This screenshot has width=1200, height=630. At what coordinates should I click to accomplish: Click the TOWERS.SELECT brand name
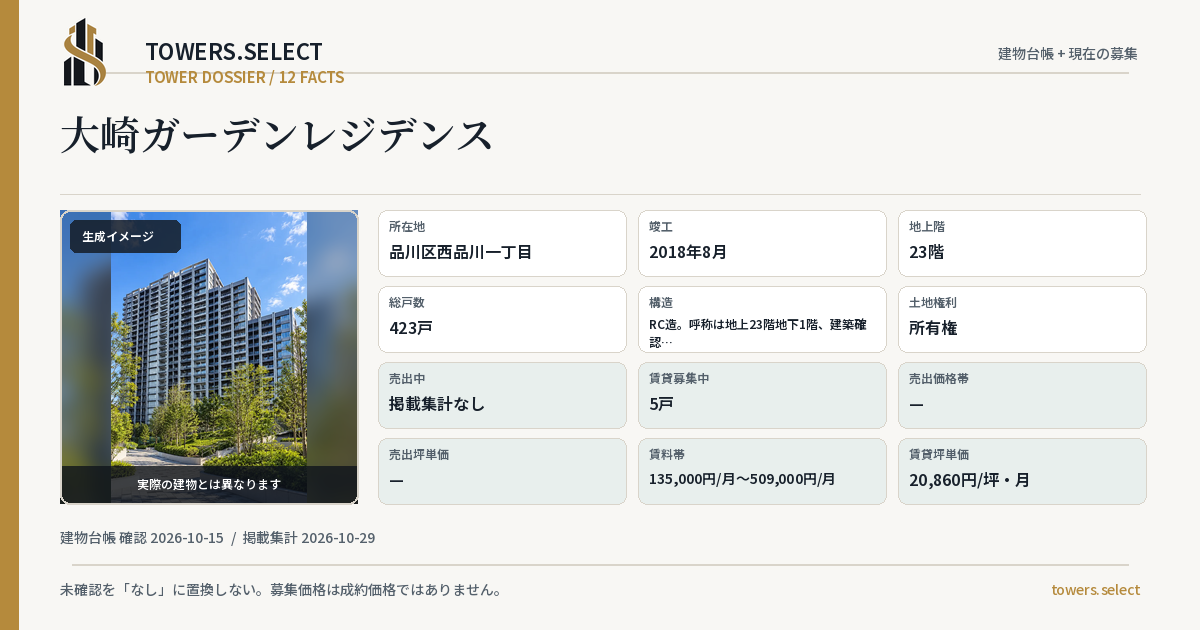[x=234, y=52]
